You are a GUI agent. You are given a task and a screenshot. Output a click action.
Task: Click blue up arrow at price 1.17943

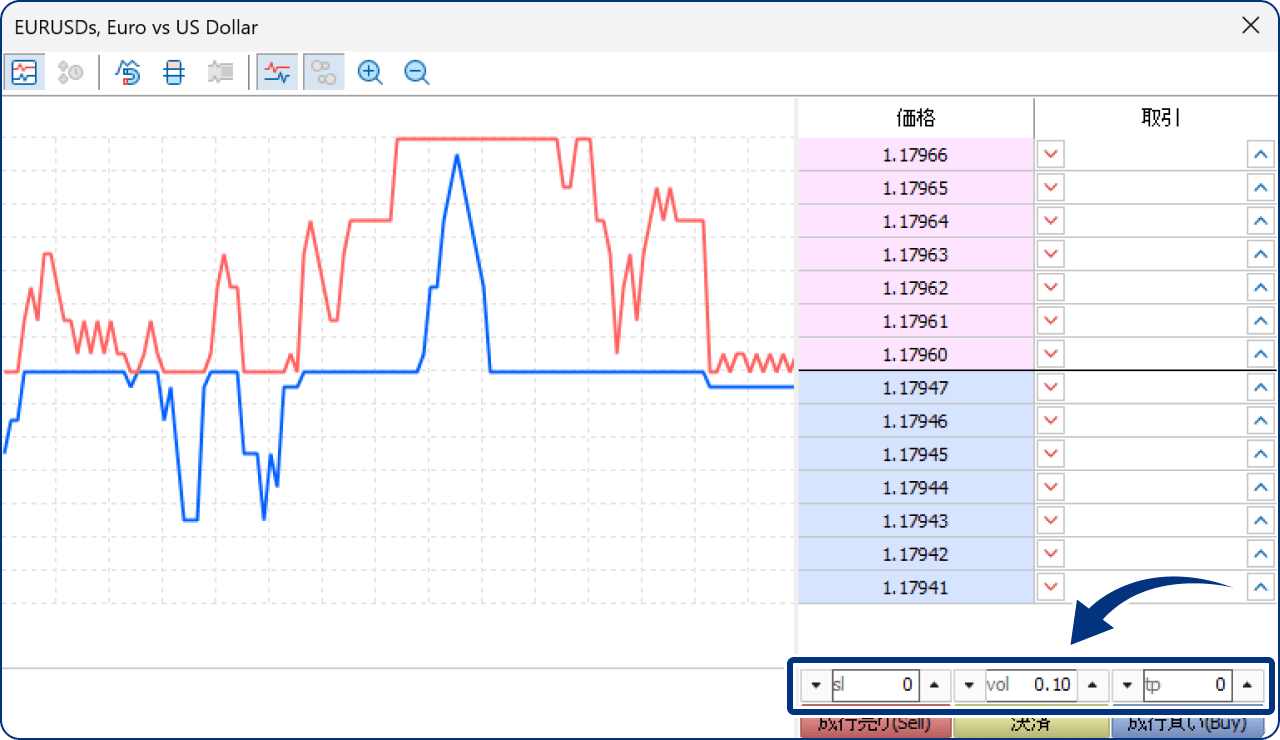click(1261, 521)
